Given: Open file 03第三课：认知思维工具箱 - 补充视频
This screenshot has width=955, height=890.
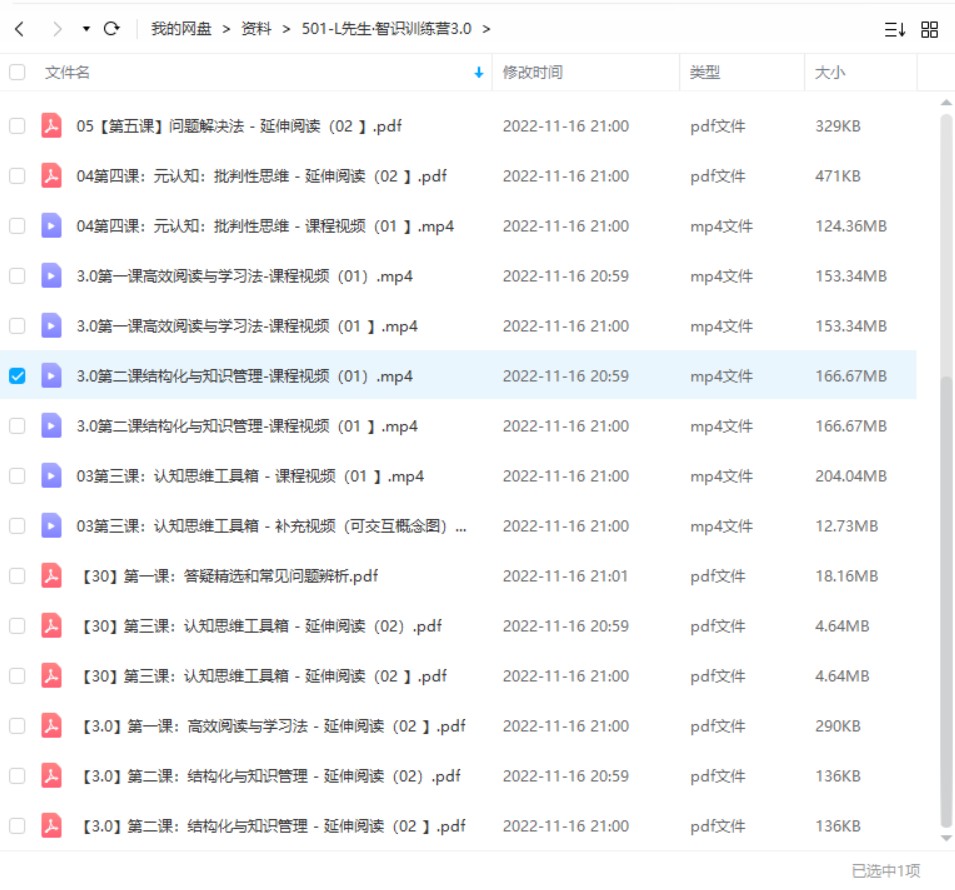Looking at the screenshot, I should 272,526.
